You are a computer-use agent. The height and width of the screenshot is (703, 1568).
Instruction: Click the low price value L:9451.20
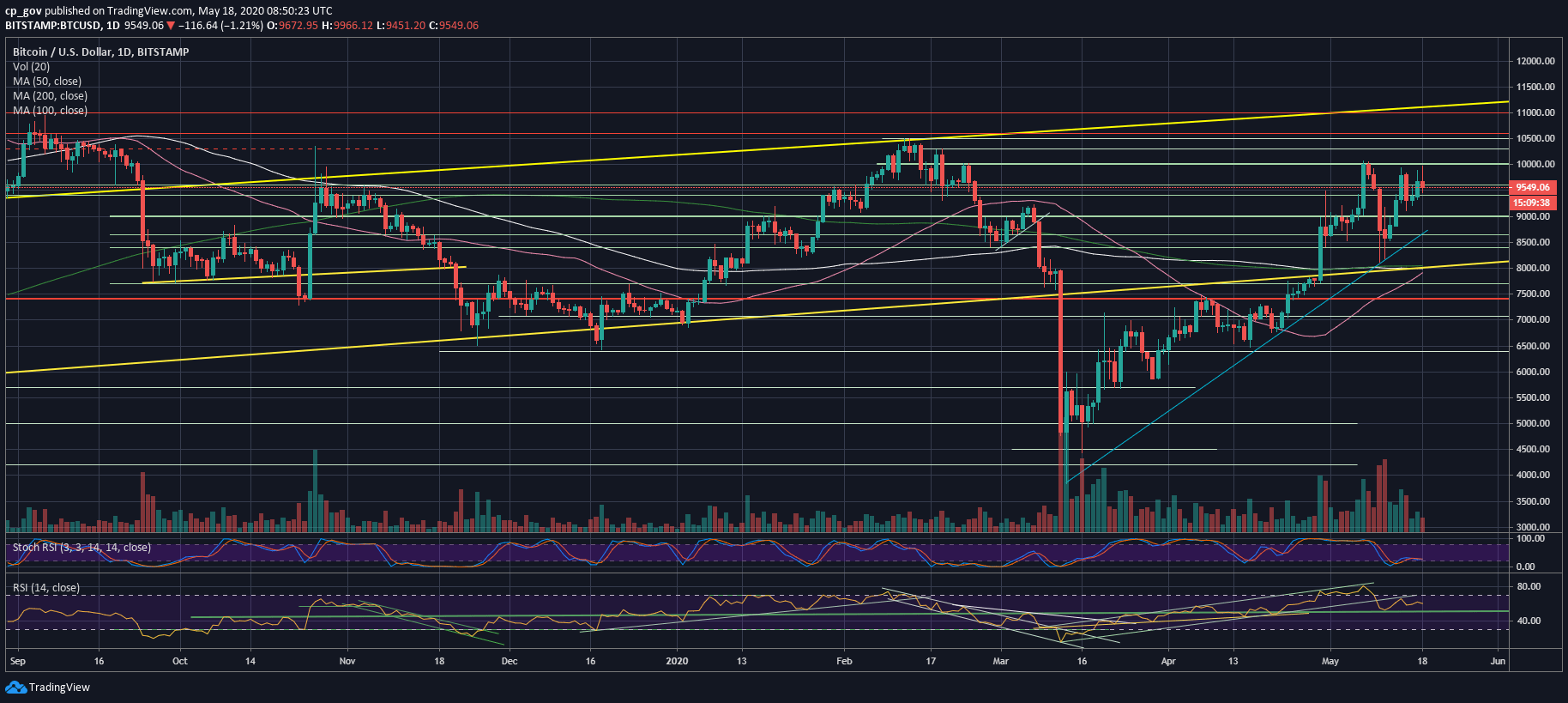pos(401,25)
